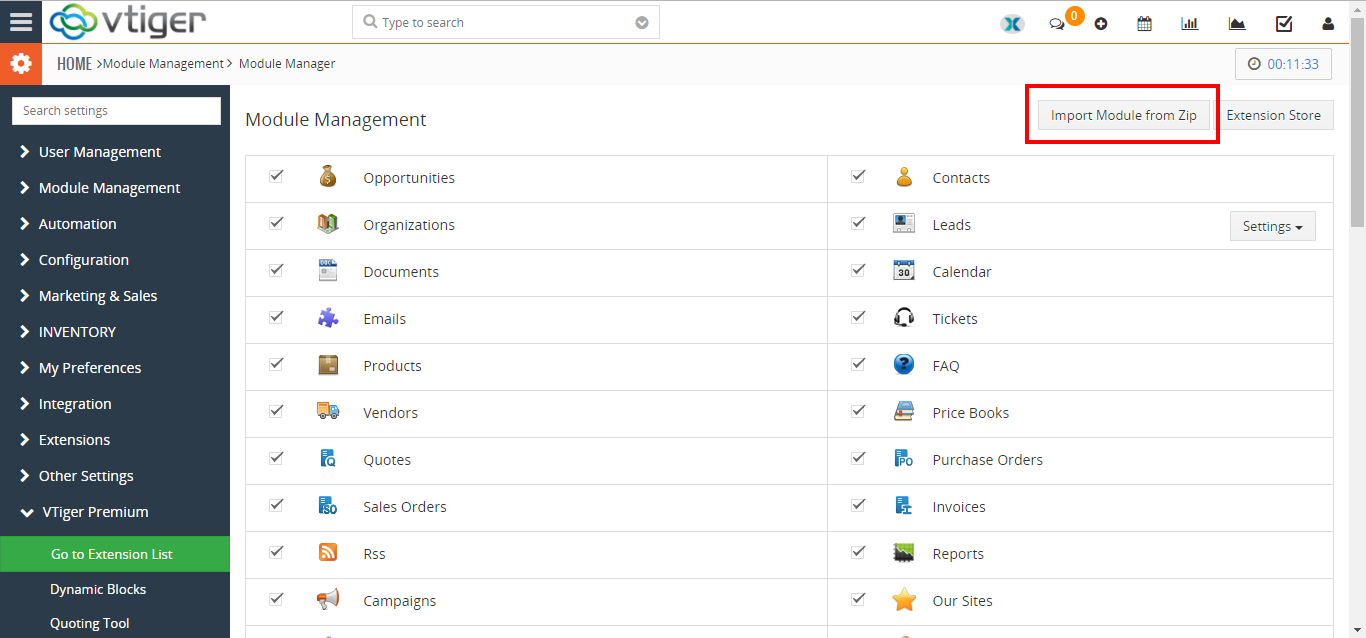Image resolution: width=1366 pixels, height=638 pixels.
Task: Disable the Calendar module checkbox
Action: (858, 270)
